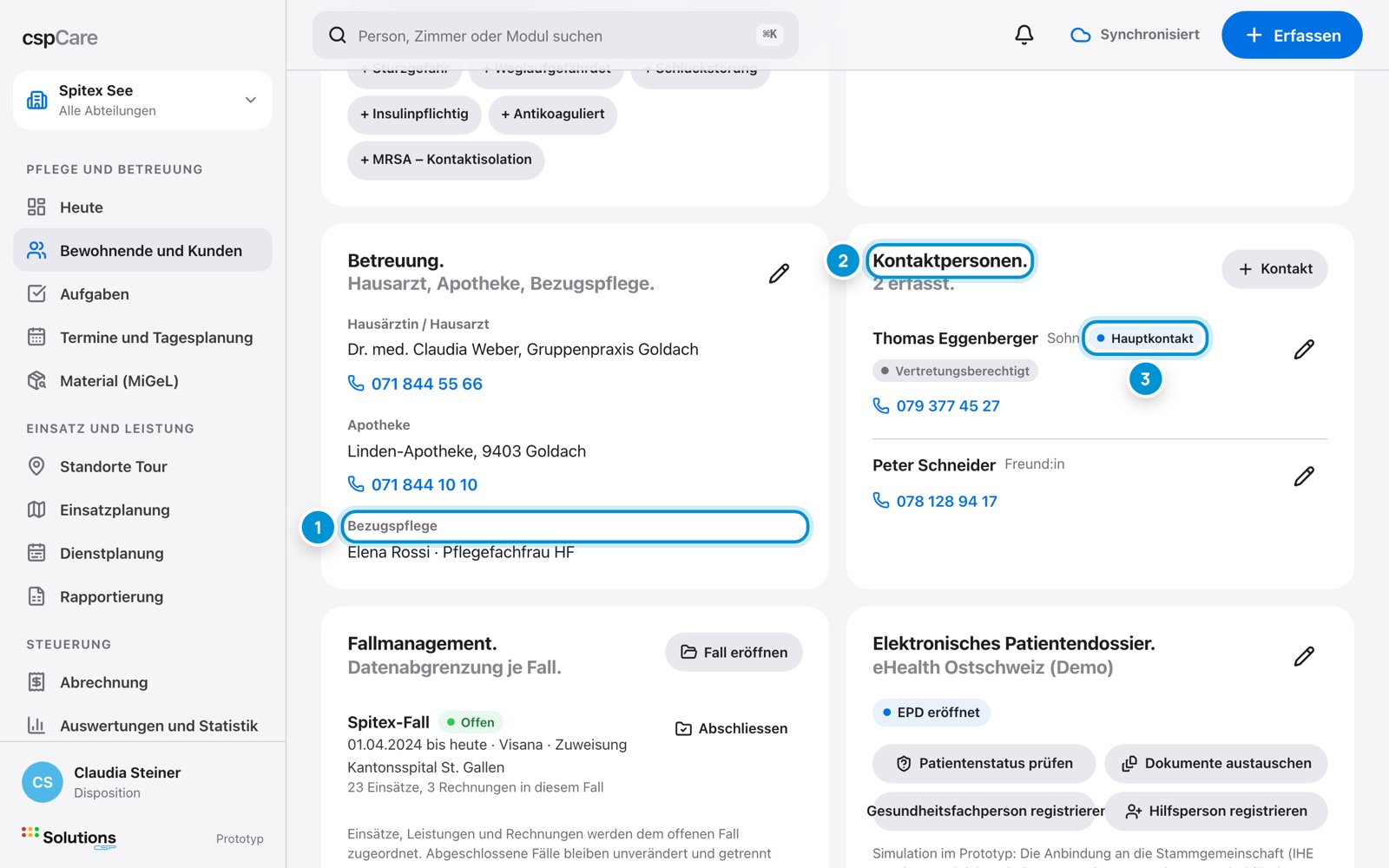Call the Apotheke number 071 844 10 10
The width and height of the screenshot is (1389, 868).
point(412,484)
